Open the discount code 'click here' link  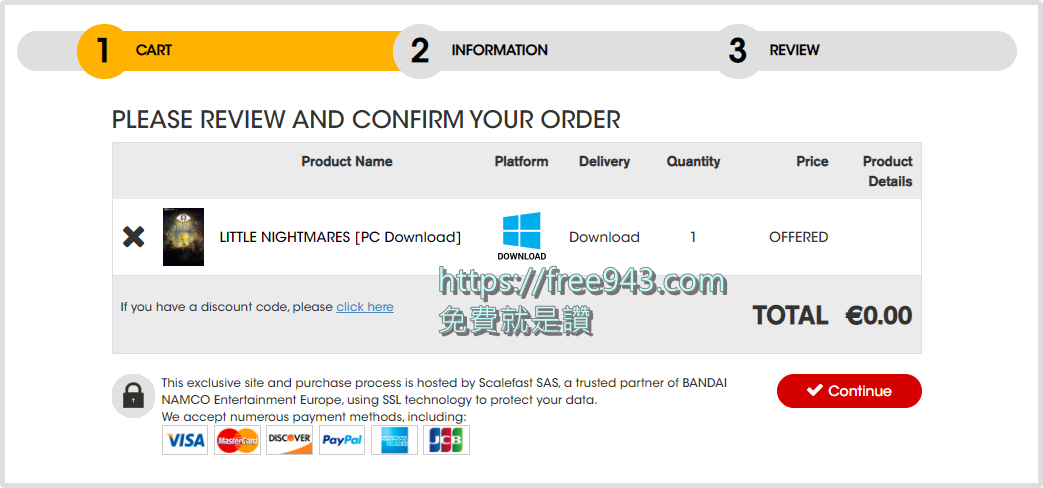pyautogui.click(x=365, y=306)
